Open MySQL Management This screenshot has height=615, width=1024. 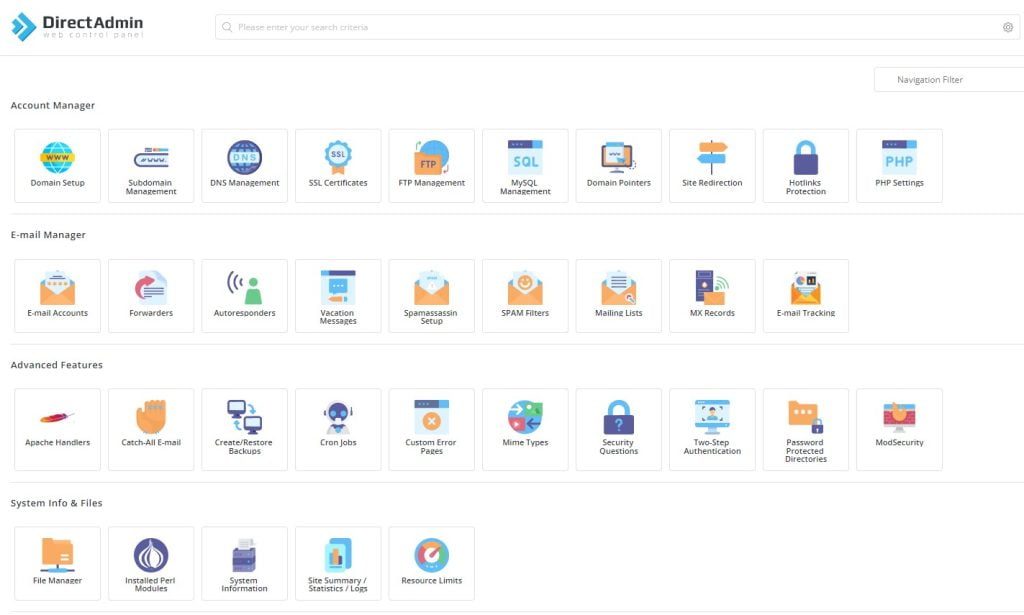tap(524, 164)
